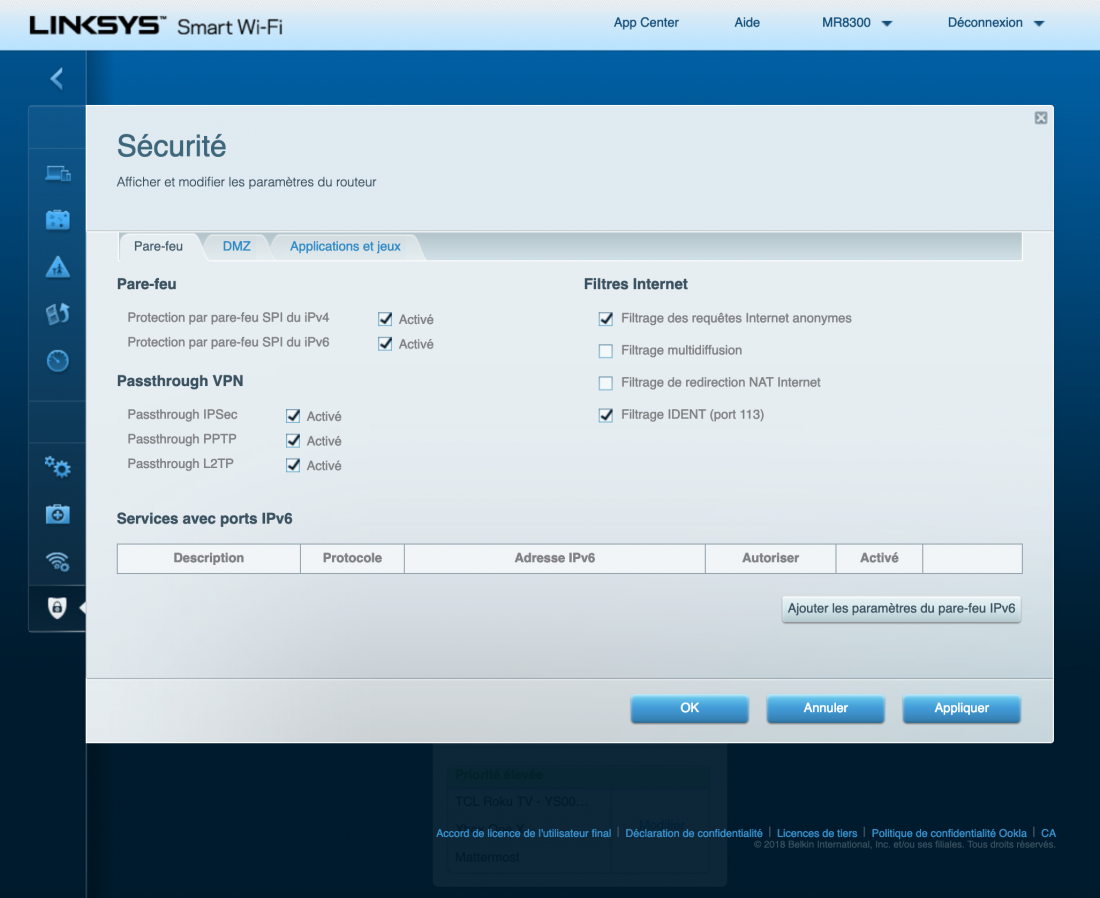Uncheck the Passthrough PPTP checkbox
The image size is (1100, 898).
coord(293,440)
